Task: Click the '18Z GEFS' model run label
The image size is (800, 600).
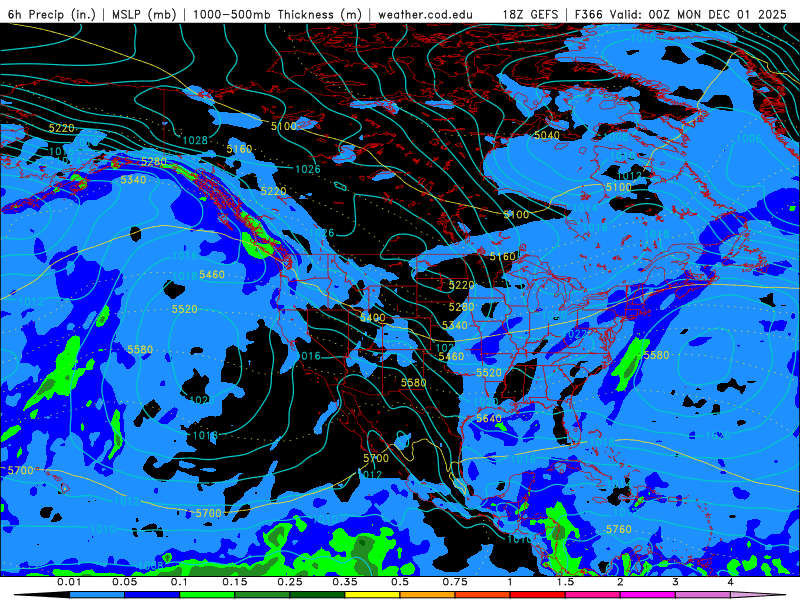Action: [531, 14]
